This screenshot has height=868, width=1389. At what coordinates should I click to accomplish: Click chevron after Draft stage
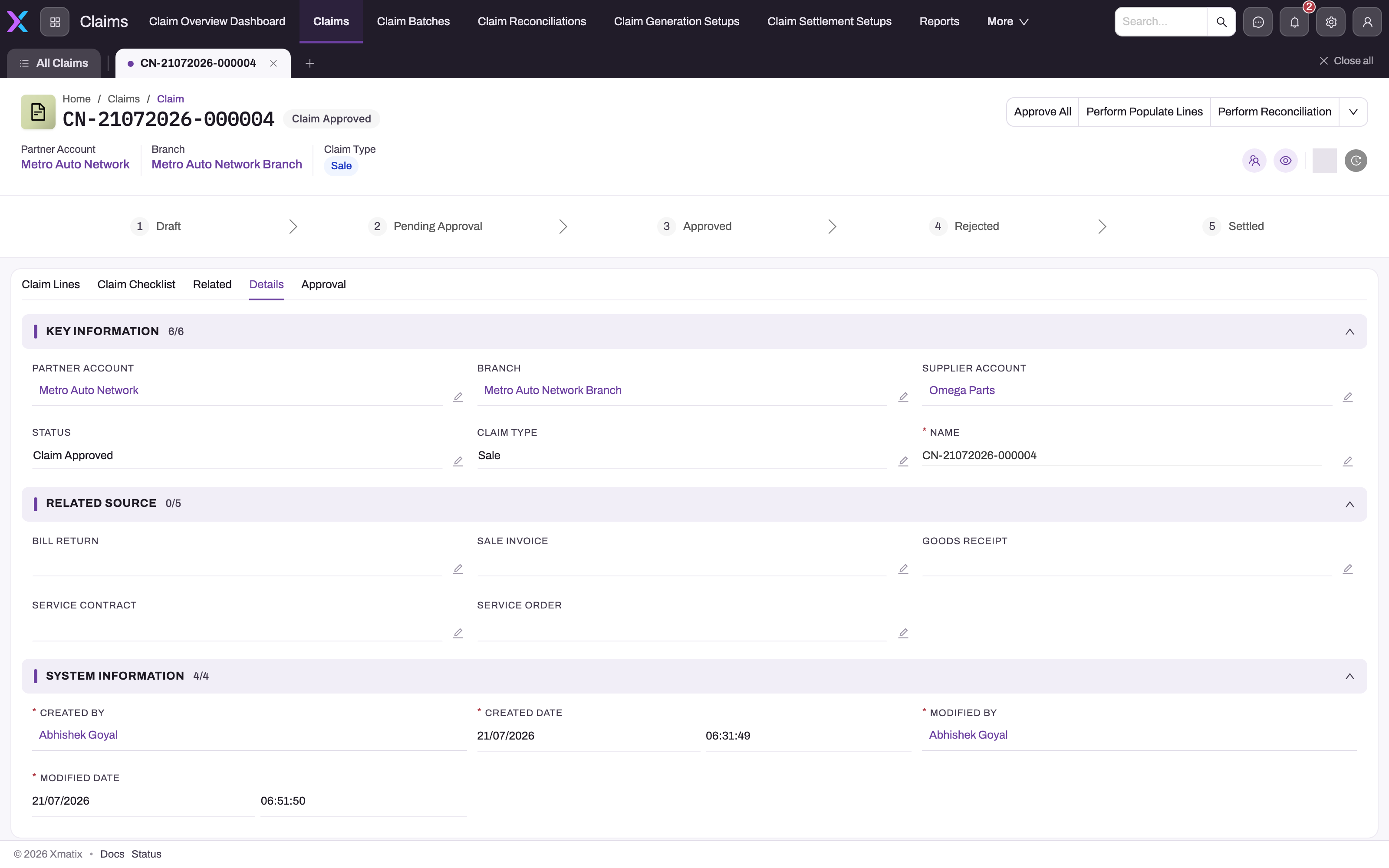pos(293,226)
